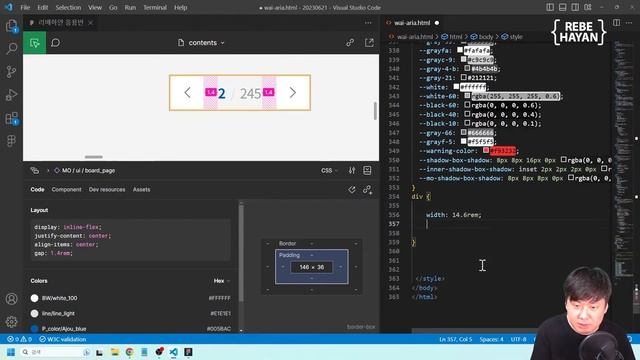
Task: Select the wai-aria.html editor tab
Action: click(412, 23)
